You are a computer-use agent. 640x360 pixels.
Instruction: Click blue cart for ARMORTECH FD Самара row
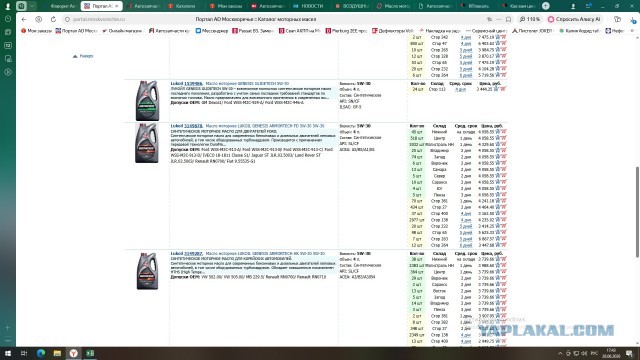tap(497, 169)
